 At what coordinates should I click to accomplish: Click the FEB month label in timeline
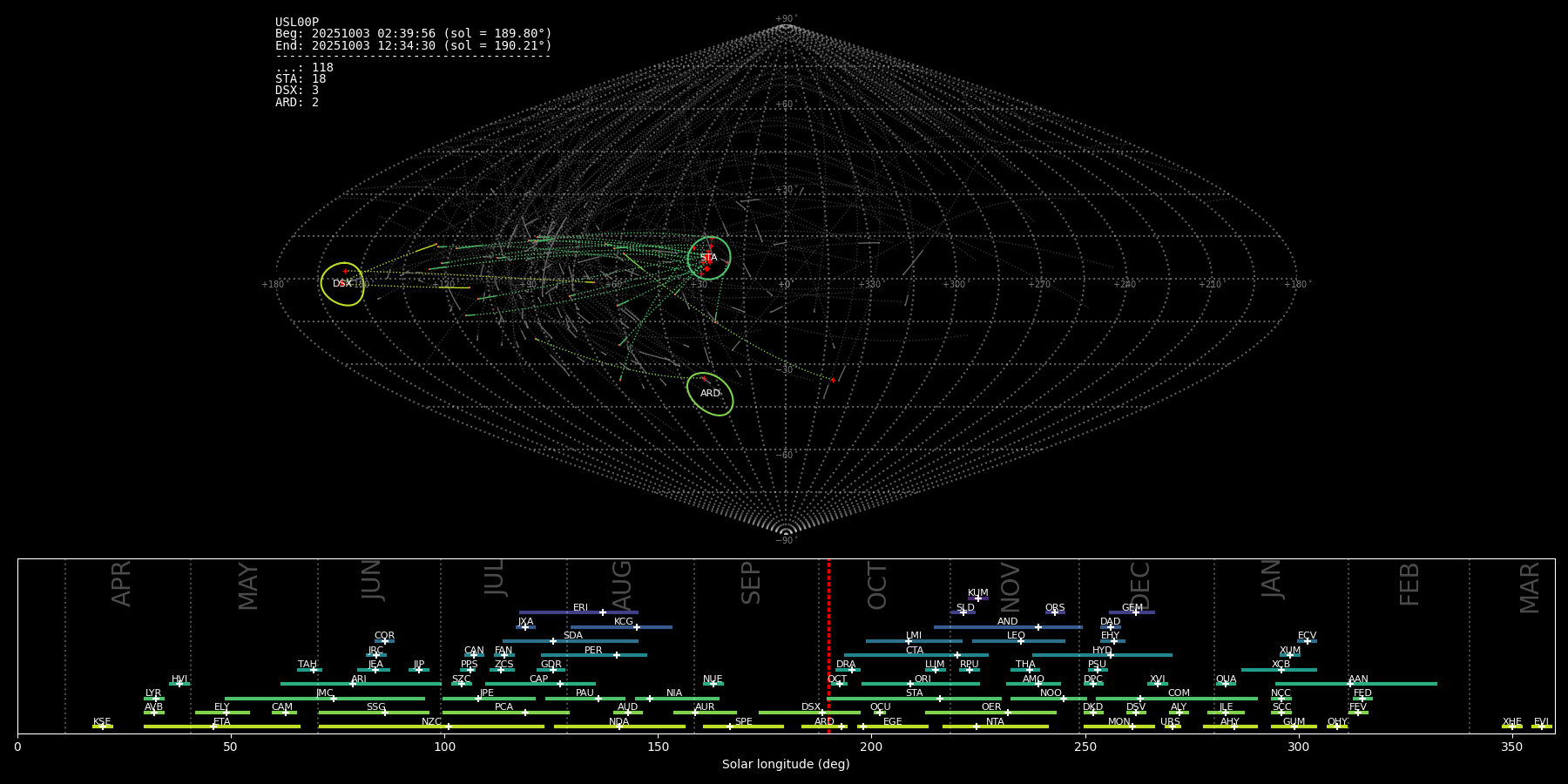pyautogui.click(x=1409, y=584)
